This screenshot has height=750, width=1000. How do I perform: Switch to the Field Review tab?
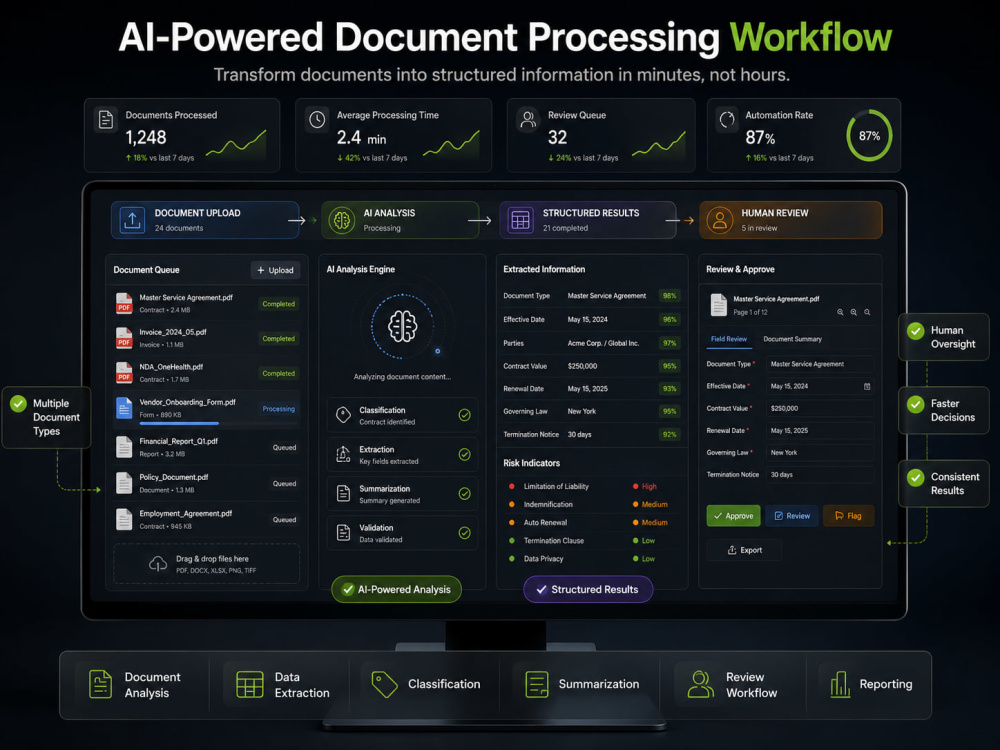(x=728, y=339)
